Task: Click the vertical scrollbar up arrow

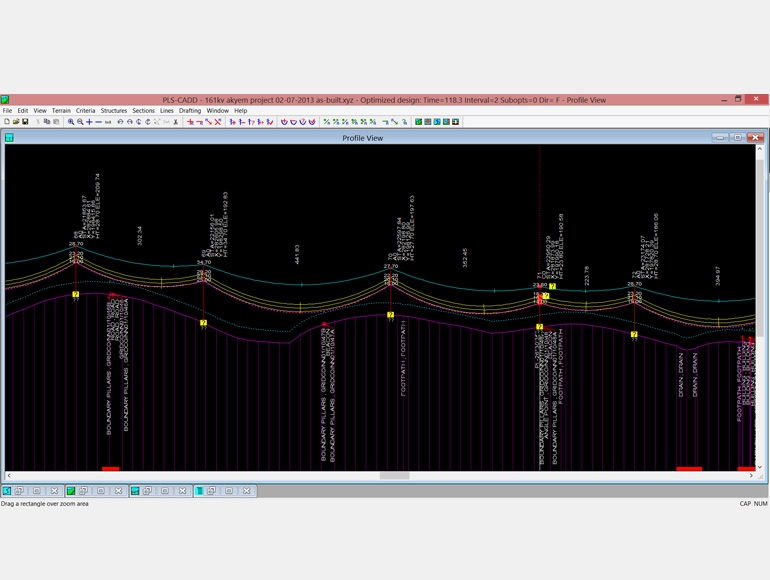Action: pos(760,148)
